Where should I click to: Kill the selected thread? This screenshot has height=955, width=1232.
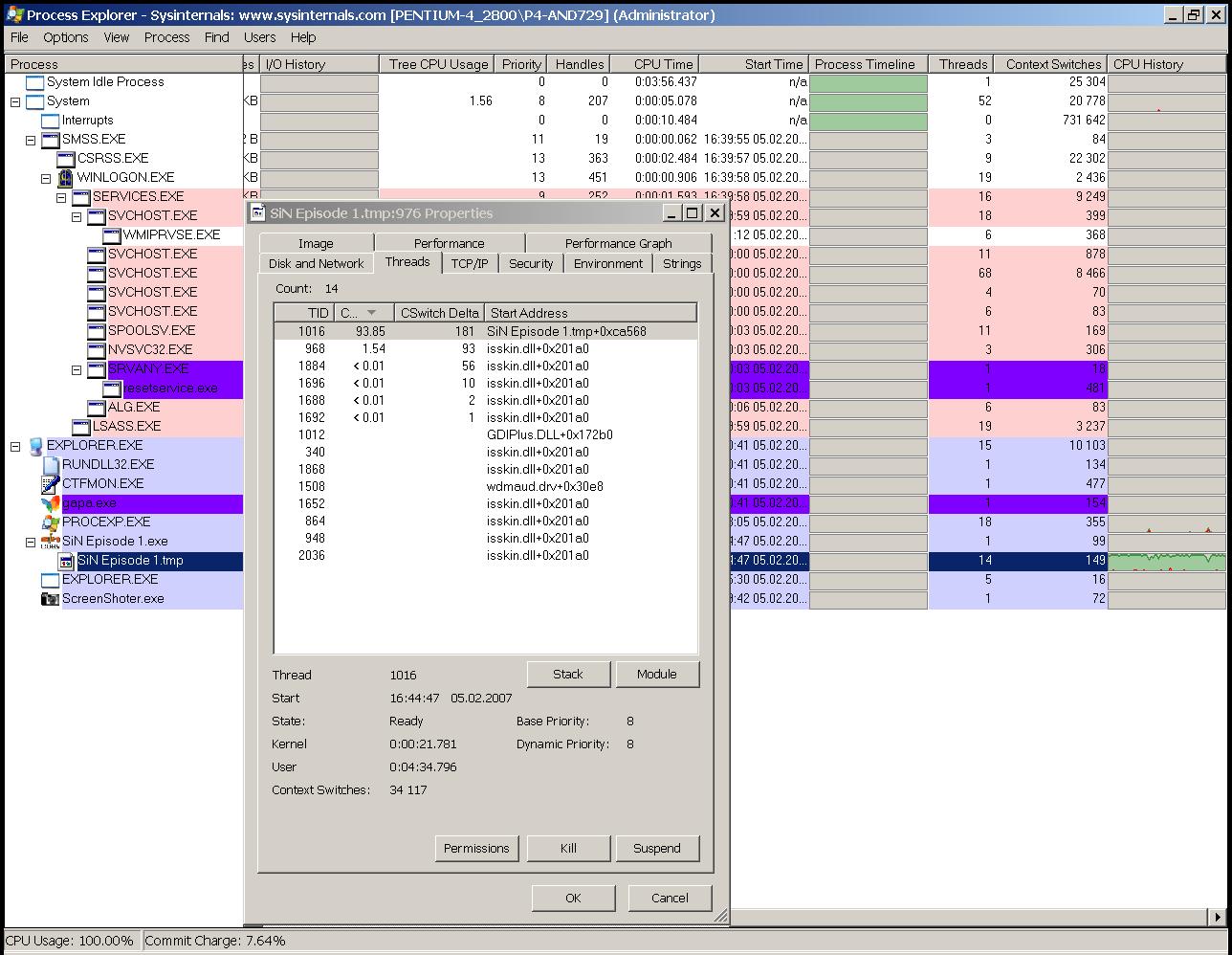(x=568, y=848)
